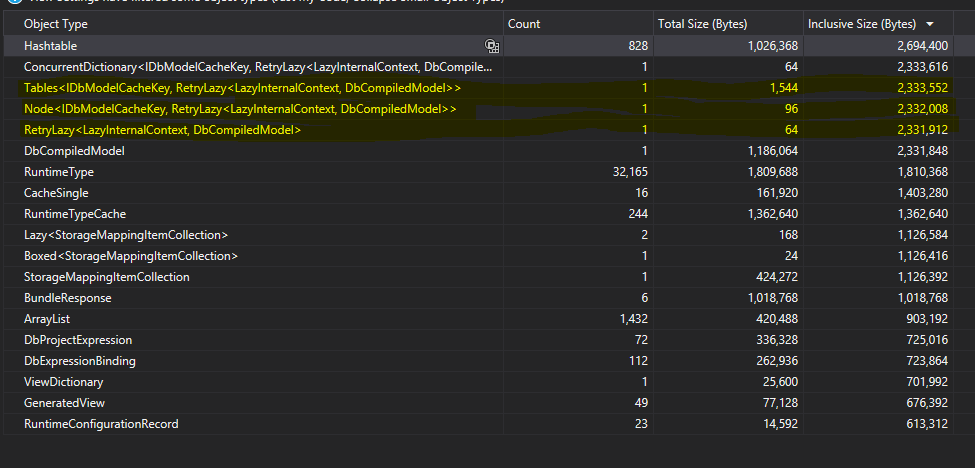This screenshot has width=975, height=468.
Task: Click the total size value 424,272
Action: pos(777,277)
